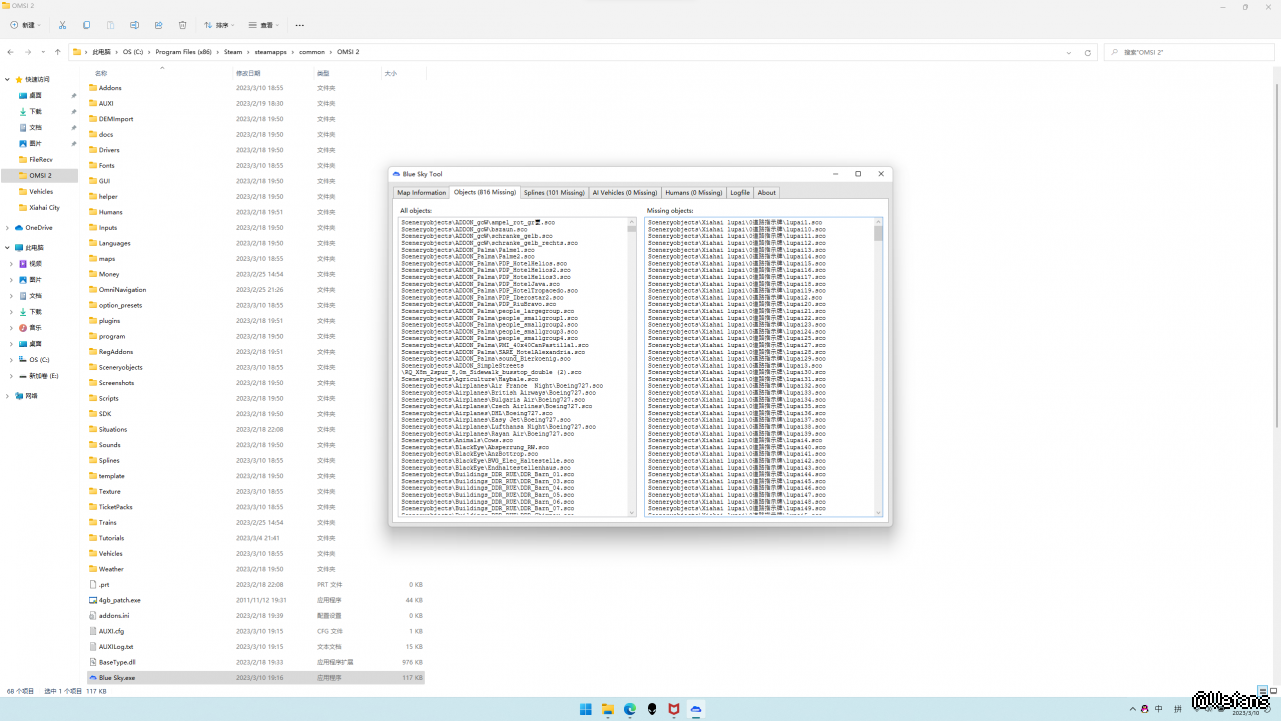1281x721 pixels.
Task: Click the search box for OMSI 2
Action: [x=1190, y=52]
